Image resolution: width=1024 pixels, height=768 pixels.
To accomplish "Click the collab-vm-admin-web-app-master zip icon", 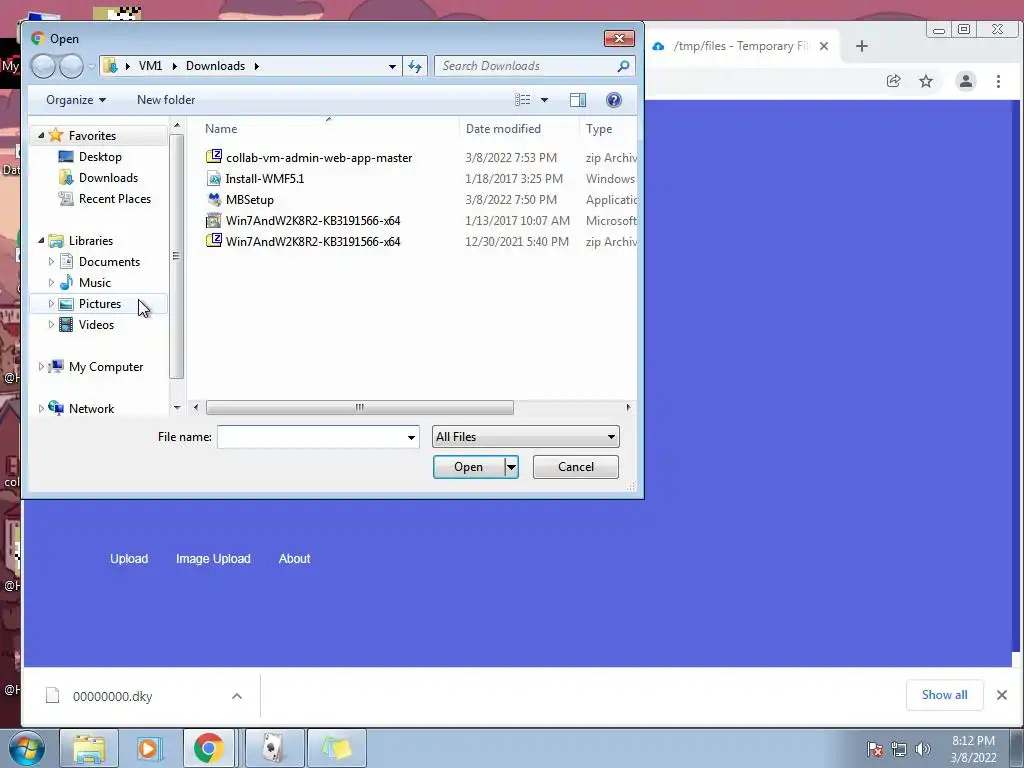I will (x=214, y=157).
